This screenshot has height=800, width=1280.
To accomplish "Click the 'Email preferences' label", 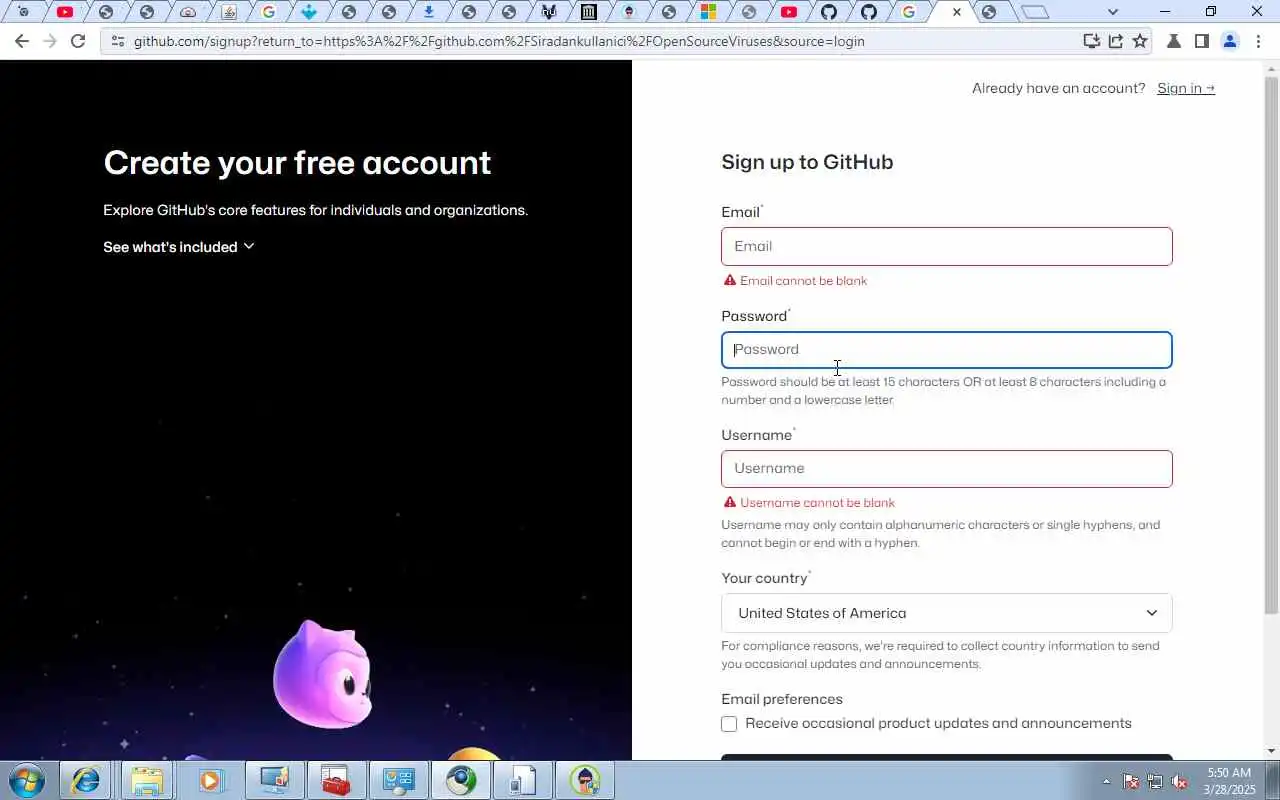I will click(x=782, y=699).
